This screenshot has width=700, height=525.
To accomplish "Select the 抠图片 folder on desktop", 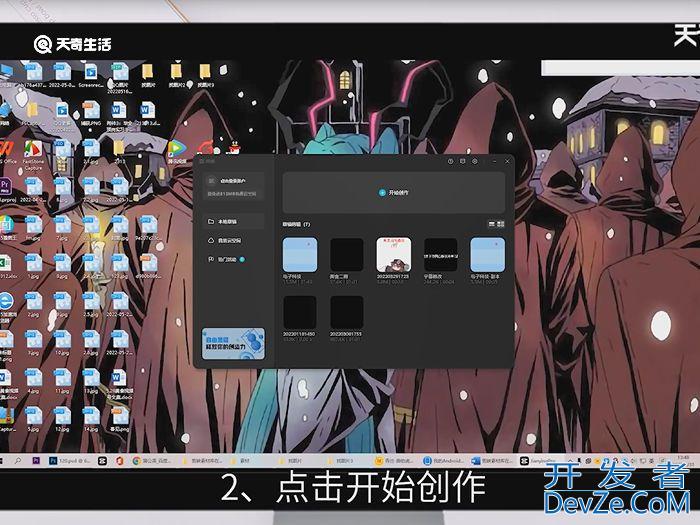I will click(x=147, y=75).
